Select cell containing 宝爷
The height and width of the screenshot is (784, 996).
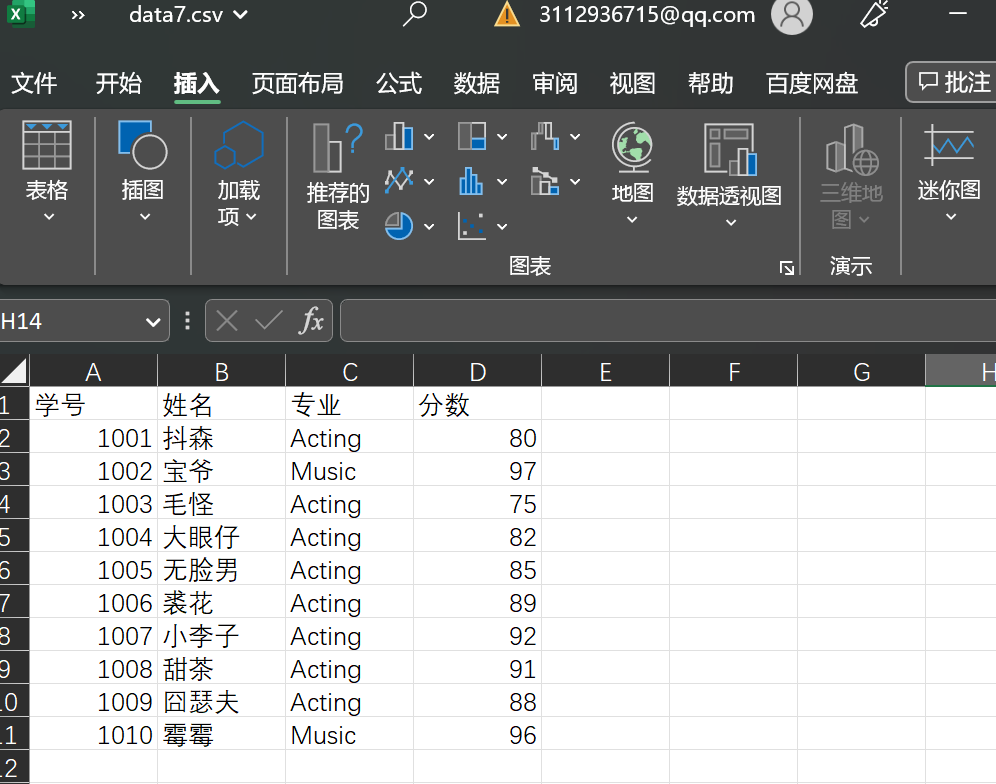222,470
